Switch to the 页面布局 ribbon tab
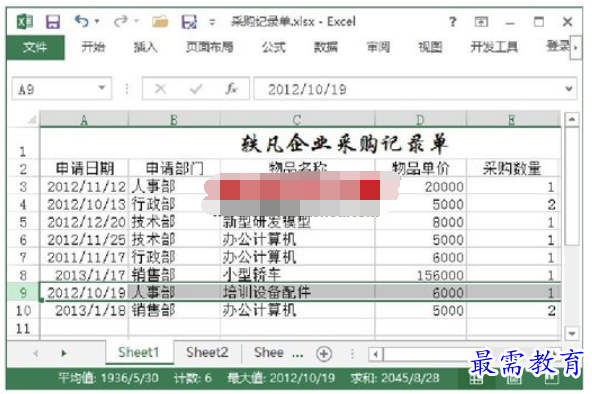This screenshot has width=592, height=394. (210, 47)
